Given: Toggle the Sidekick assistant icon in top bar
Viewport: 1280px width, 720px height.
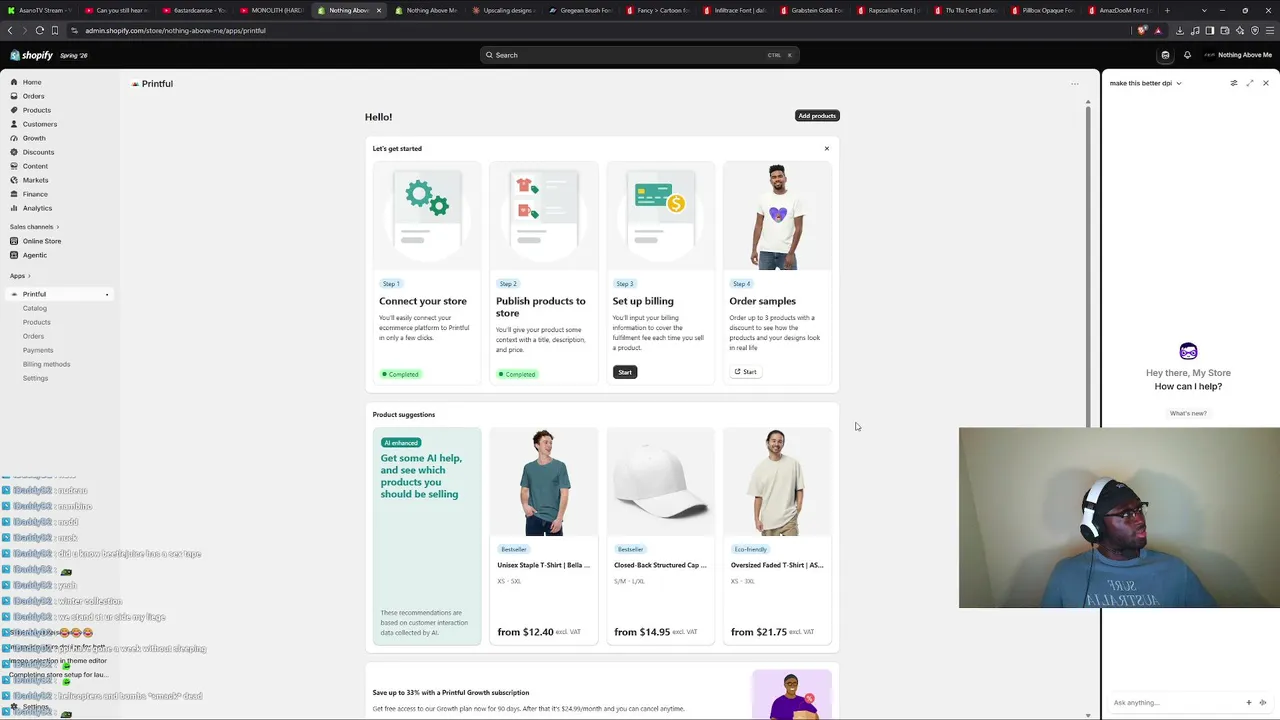Looking at the screenshot, I should 1165,55.
